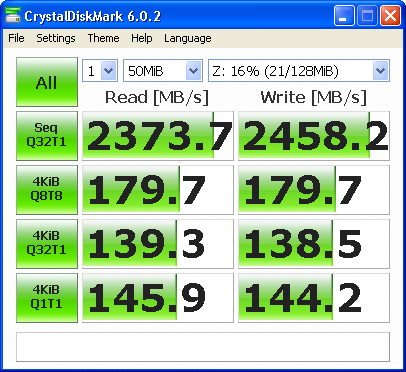Expand the Z: drive selection dropdown

380,71
